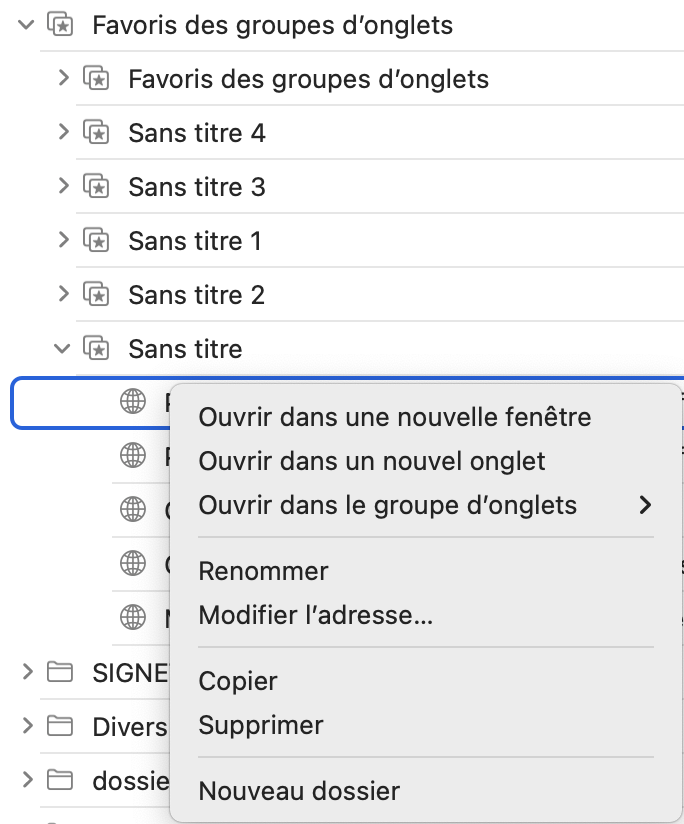Choose Ouvrir dans un nouvel onglet
Image resolution: width=684 pixels, height=824 pixels.
click(372, 461)
